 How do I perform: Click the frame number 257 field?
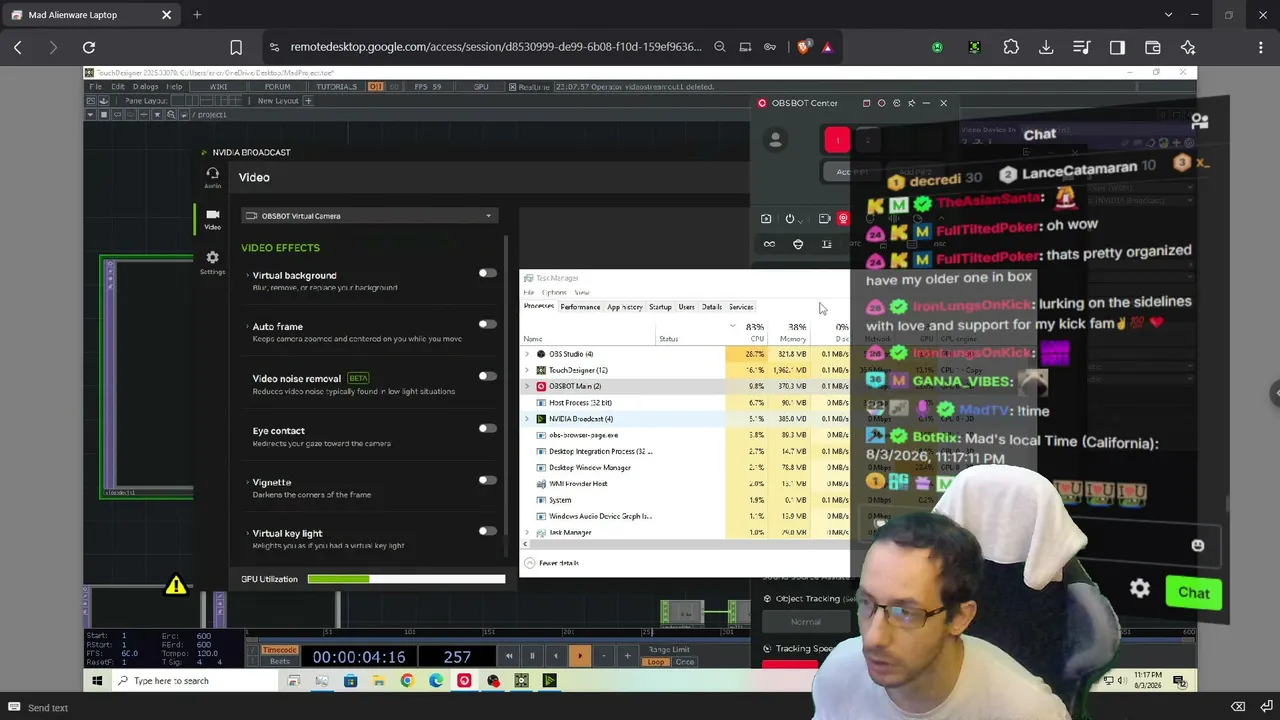coord(457,657)
